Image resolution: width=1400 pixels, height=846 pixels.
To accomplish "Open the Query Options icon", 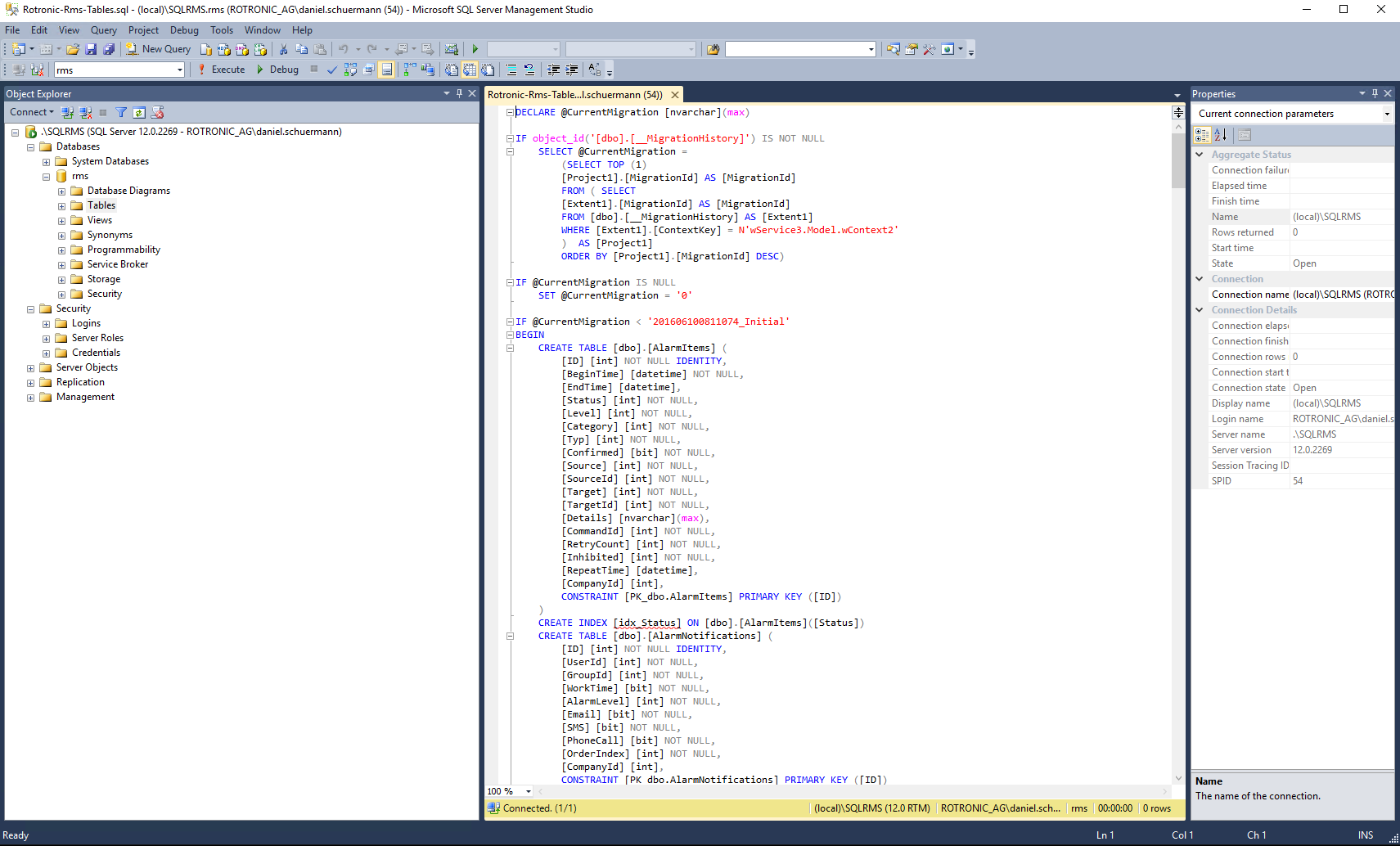I will (x=369, y=70).
